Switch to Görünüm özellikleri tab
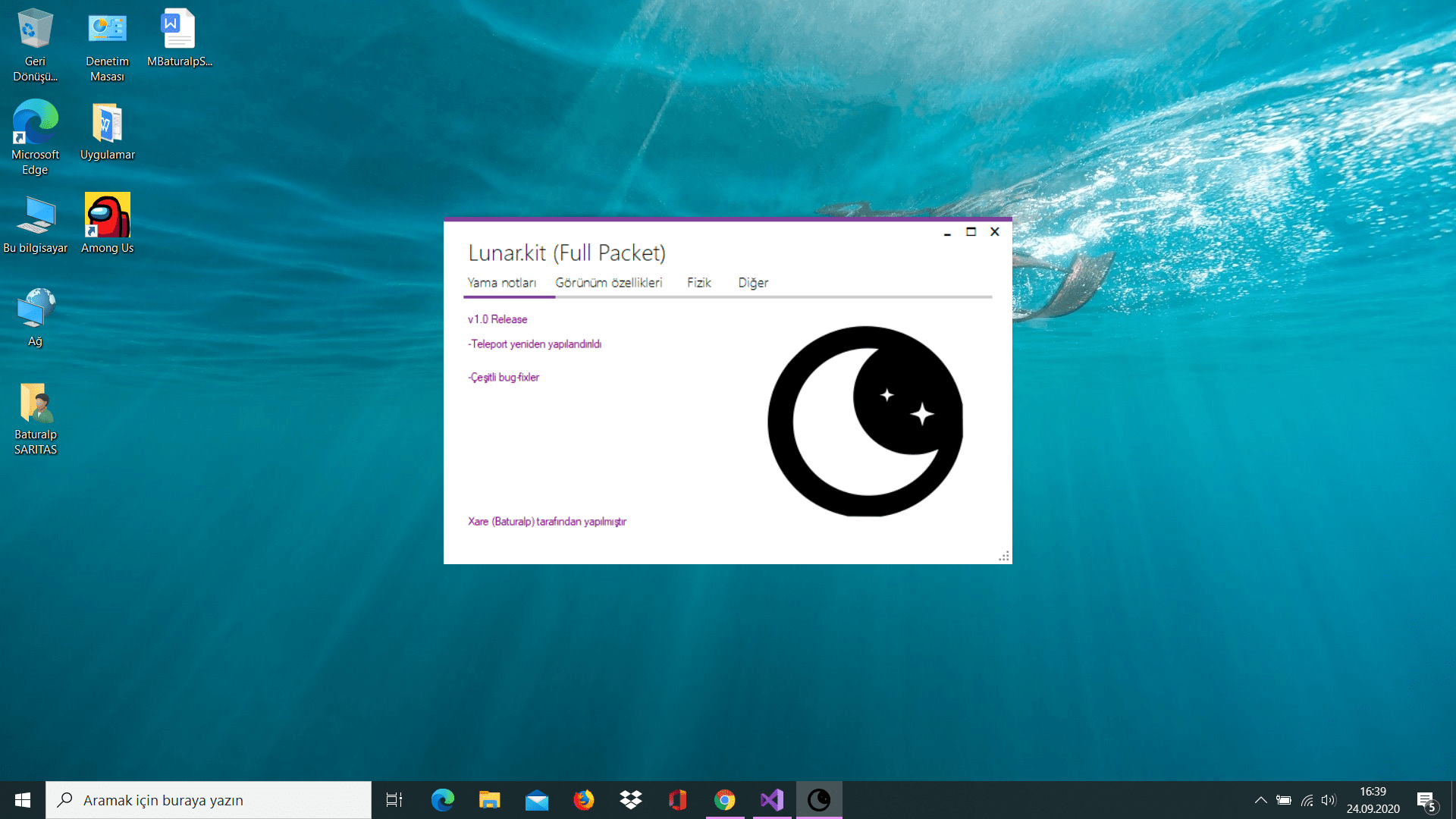 point(608,283)
